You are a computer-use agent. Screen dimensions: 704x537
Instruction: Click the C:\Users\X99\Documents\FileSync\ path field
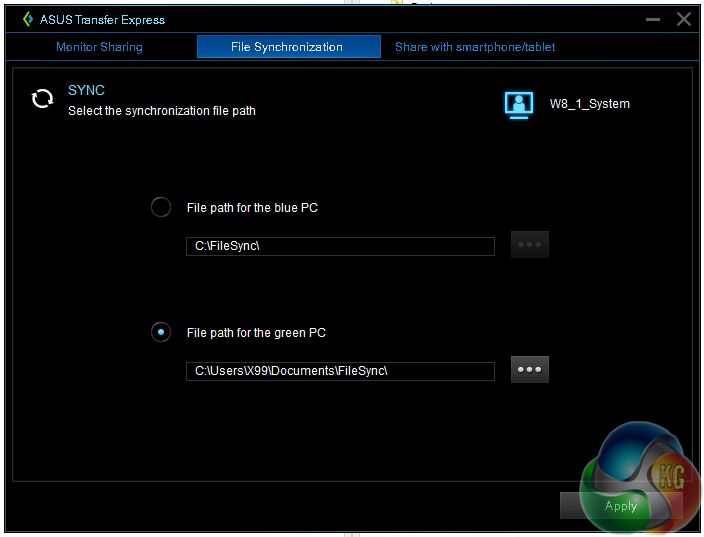coord(340,371)
